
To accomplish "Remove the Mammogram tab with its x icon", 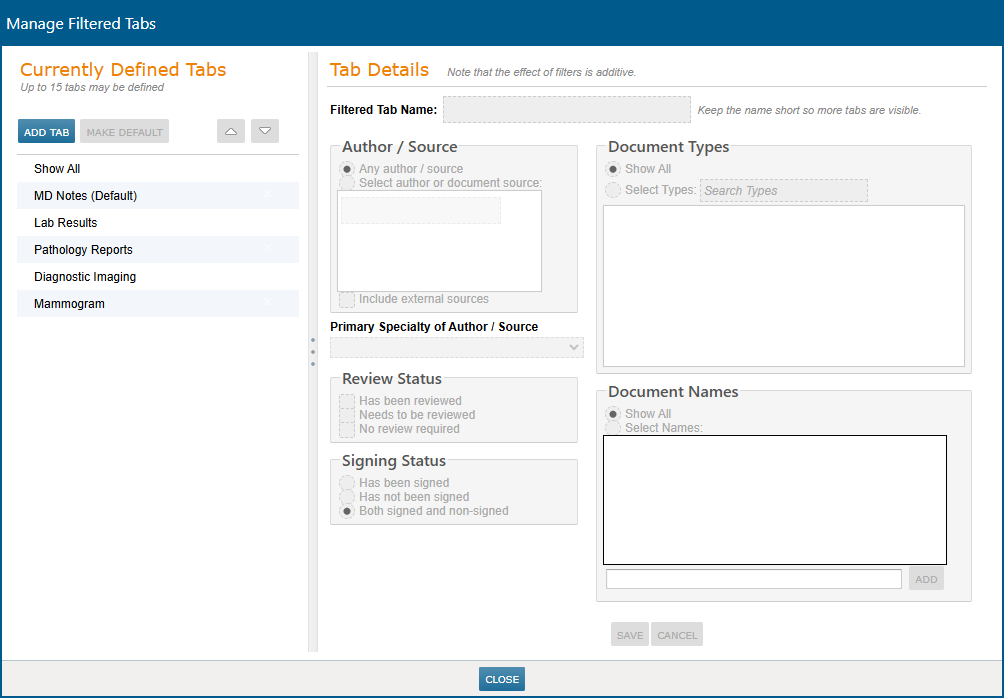I will click(268, 303).
